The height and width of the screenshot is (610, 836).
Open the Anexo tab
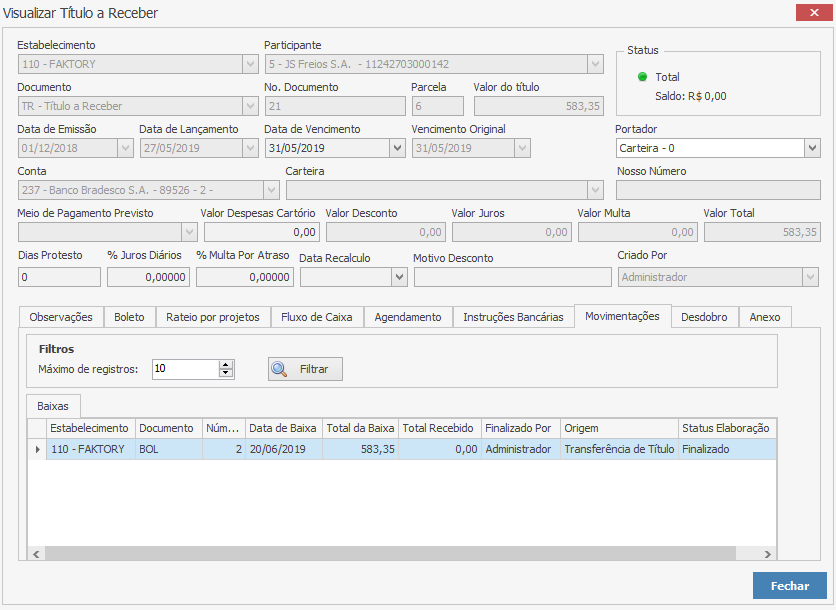(765, 317)
